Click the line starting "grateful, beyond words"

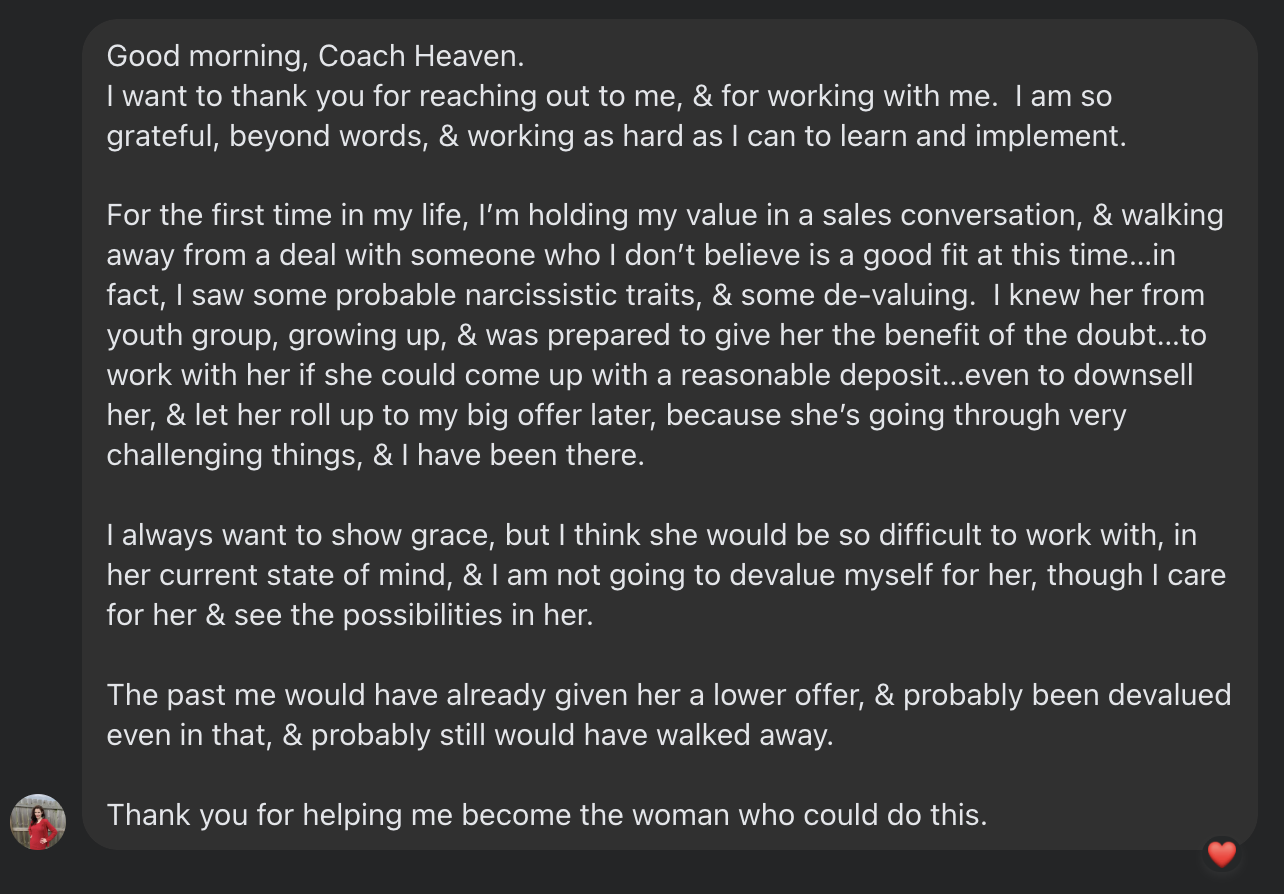[616, 136]
